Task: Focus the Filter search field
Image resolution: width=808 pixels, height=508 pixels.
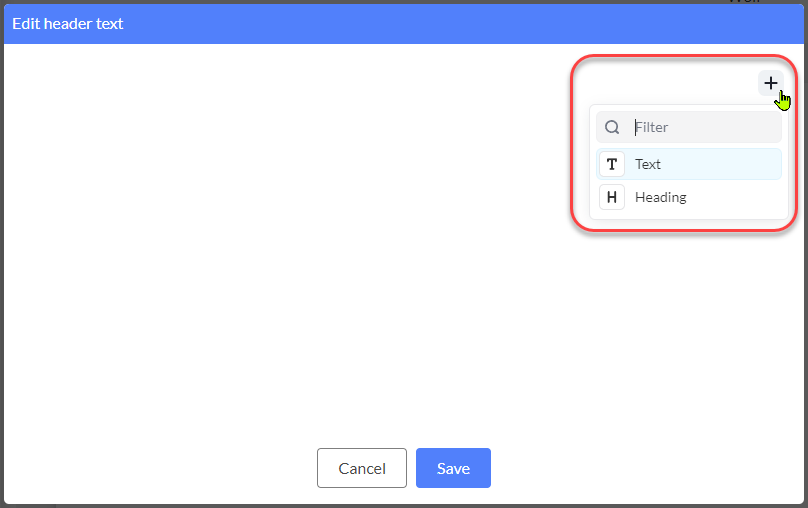Action: coord(689,127)
